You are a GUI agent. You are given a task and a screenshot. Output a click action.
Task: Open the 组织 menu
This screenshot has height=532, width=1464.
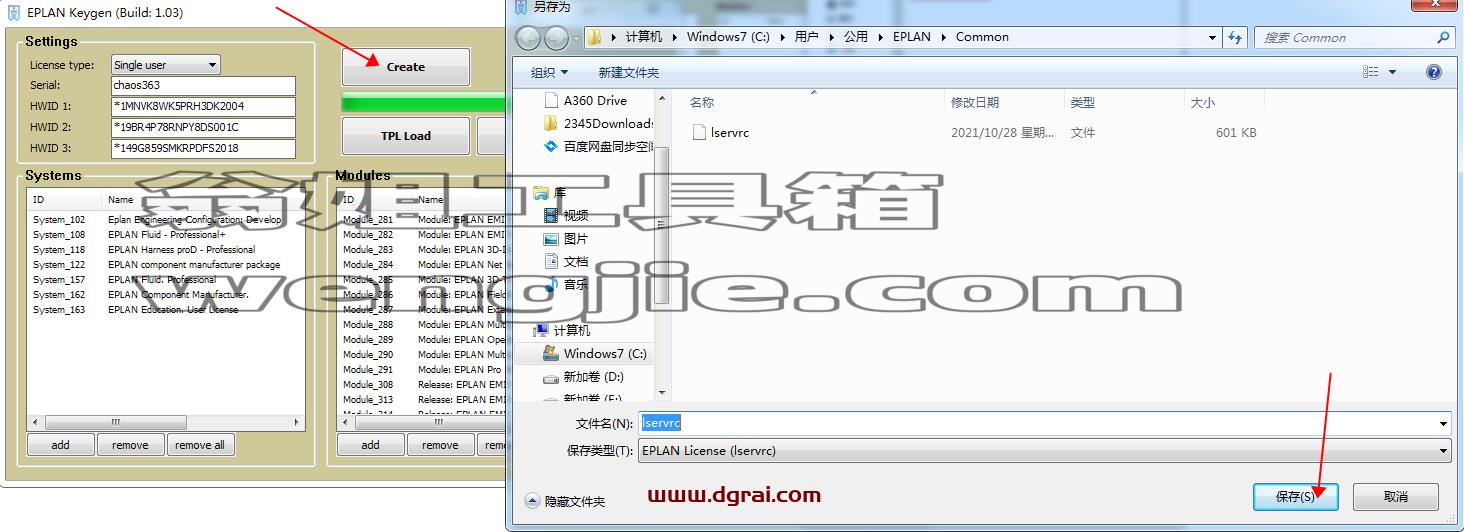[x=549, y=72]
